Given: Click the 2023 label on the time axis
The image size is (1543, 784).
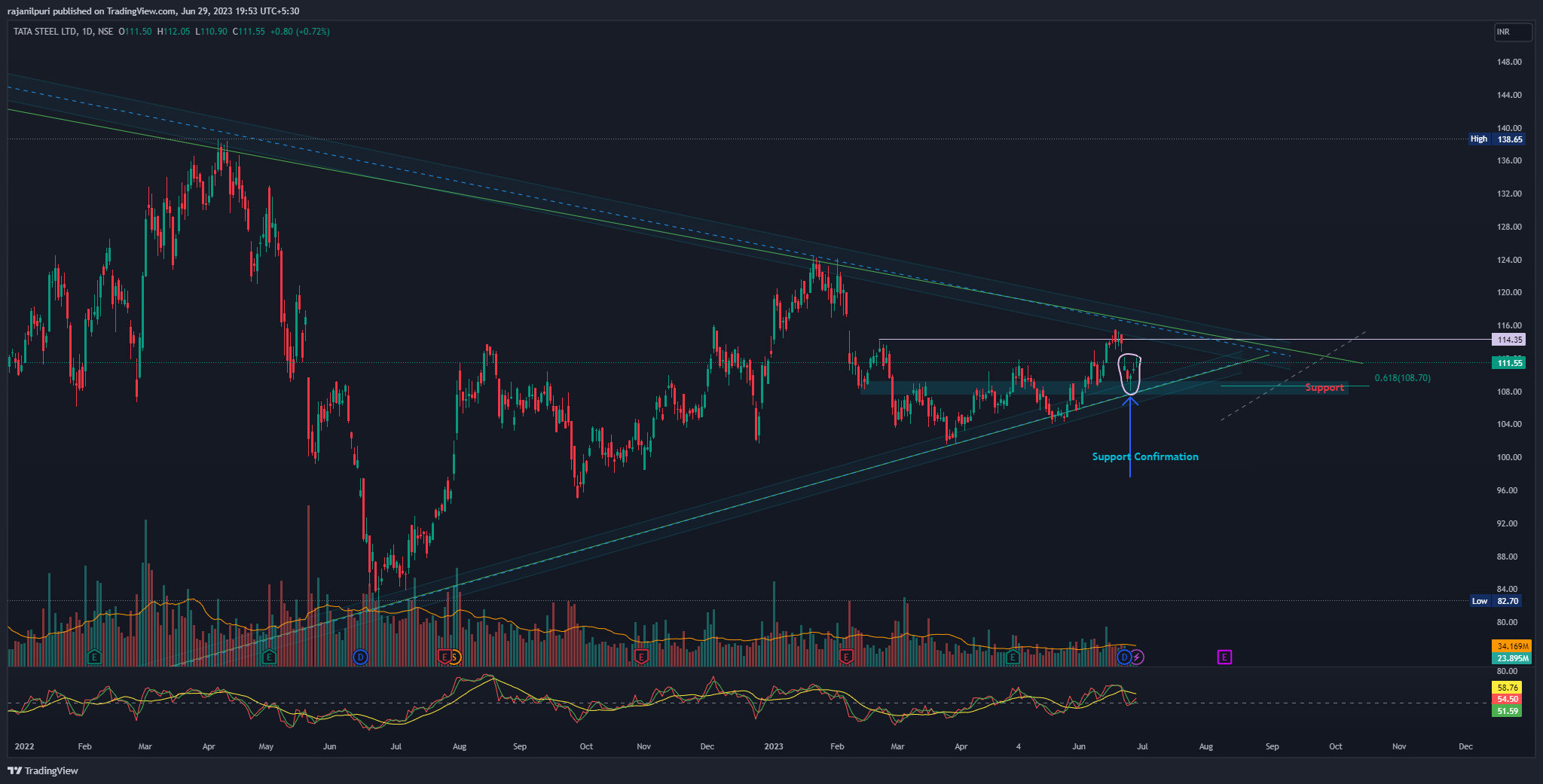Looking at the screenshot, I should pos(774,746).
